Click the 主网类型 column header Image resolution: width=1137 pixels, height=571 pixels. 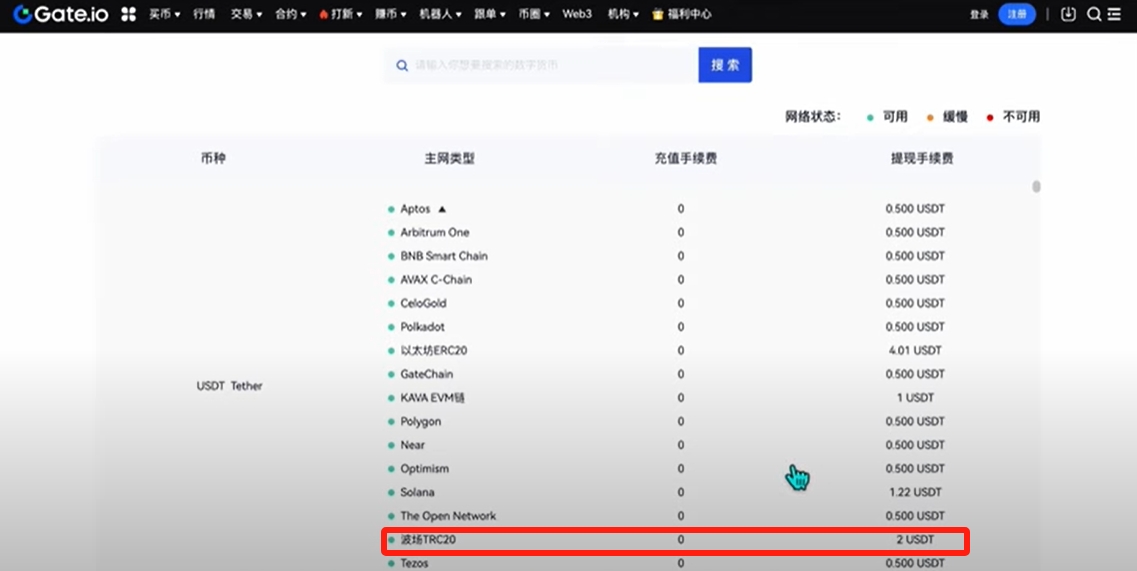[450, 158]
